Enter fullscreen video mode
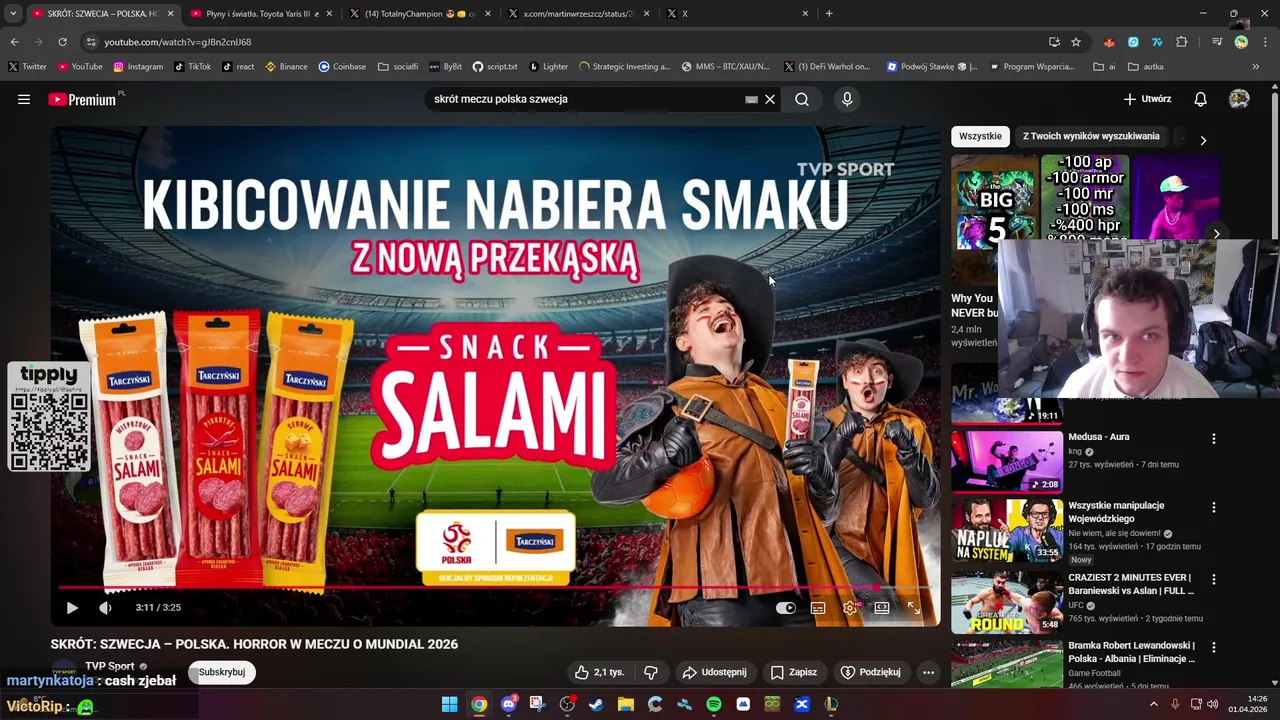This screenshot has width=1280, height=720. pyautogui.click(x=914, y=607)
